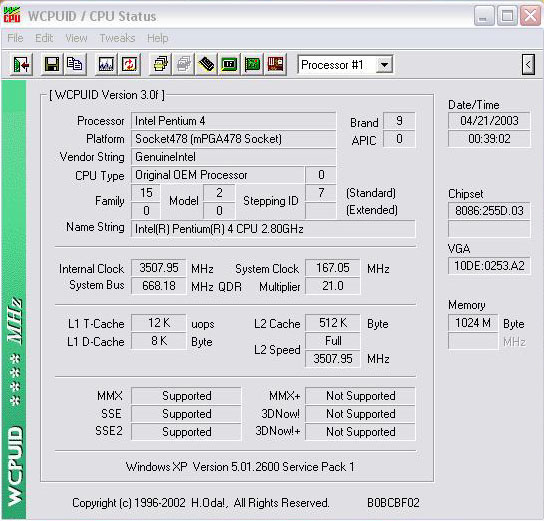This screenshot has width=544, height=521.
Task: Open the stacked windows feature flags icon
Action: pyautogui.click(x=160, y=64)
